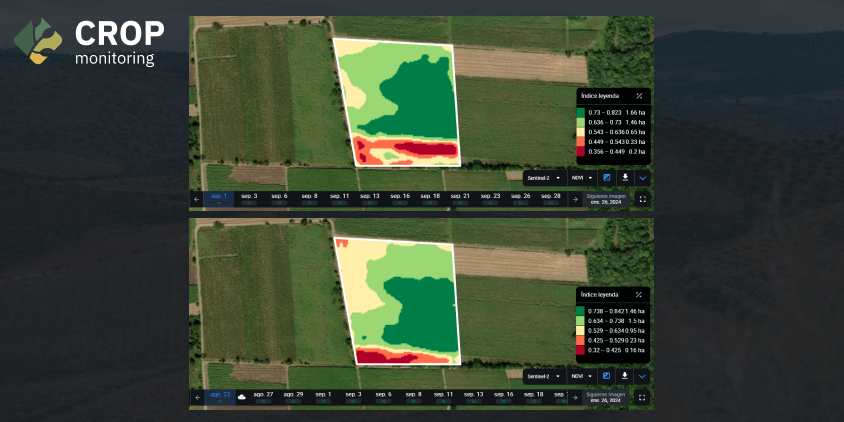
Task: Download the bottom map NDVI image
Action: 625,376
